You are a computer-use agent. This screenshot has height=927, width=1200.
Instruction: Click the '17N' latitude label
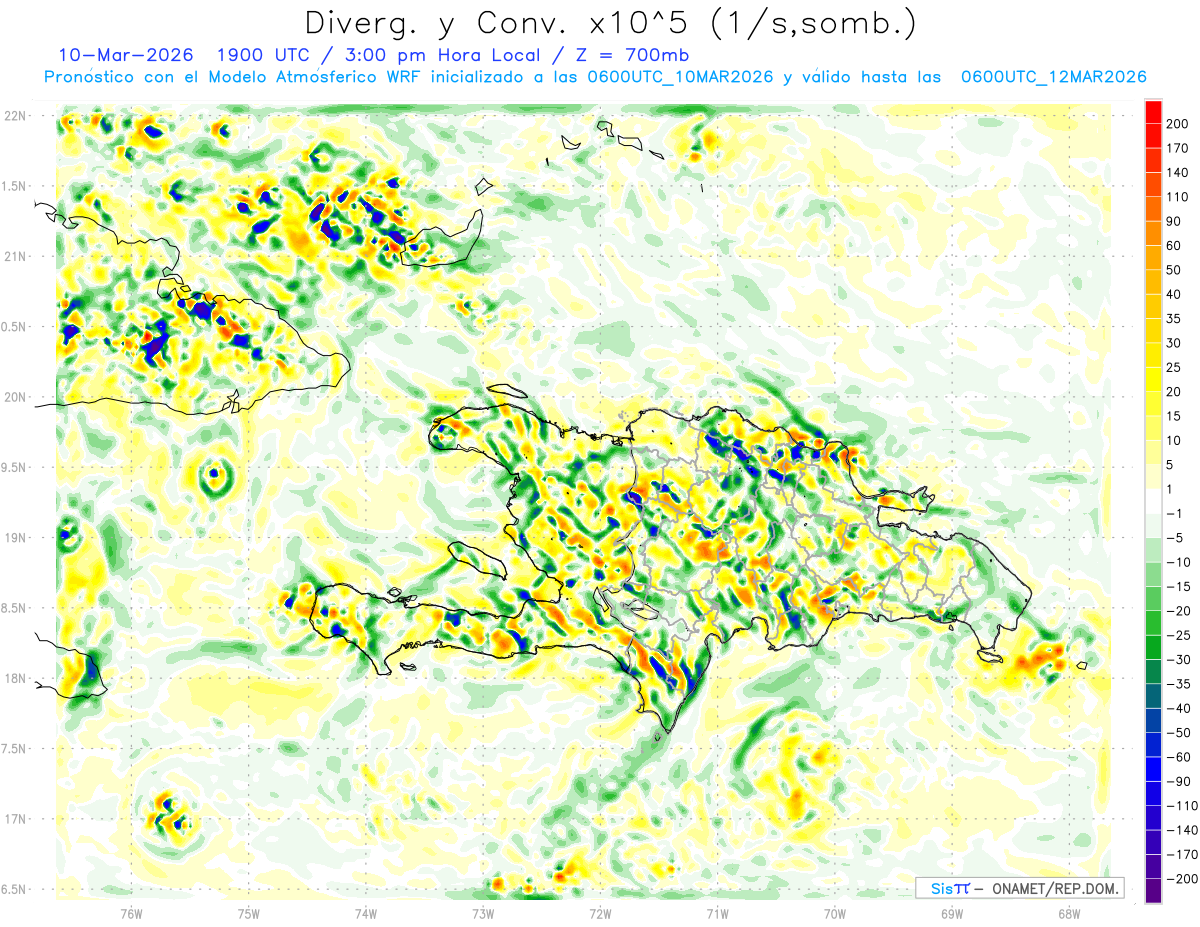pyautogui.click(x=14, y=819)
